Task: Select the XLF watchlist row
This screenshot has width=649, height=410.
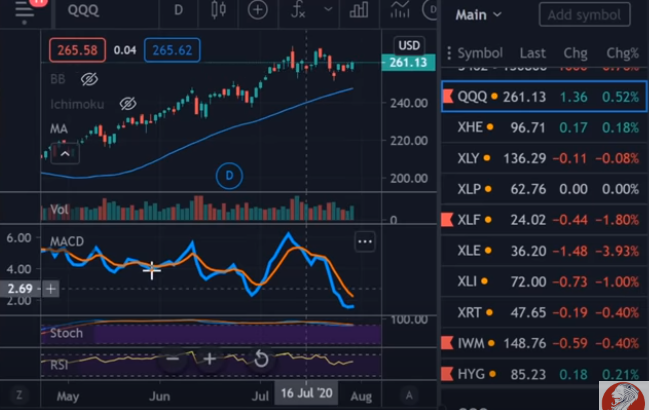Action: pos(544,220)
